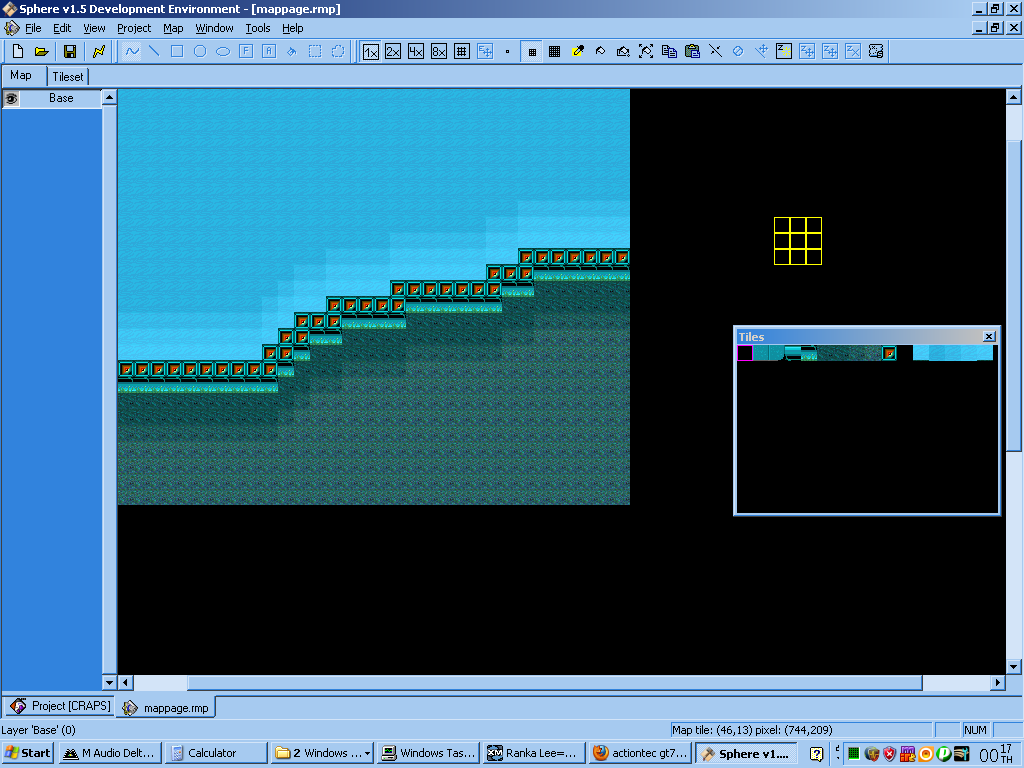Select the rectangle drawing tool
This screenshot has height=768, width=1024.
coord(177,51)
